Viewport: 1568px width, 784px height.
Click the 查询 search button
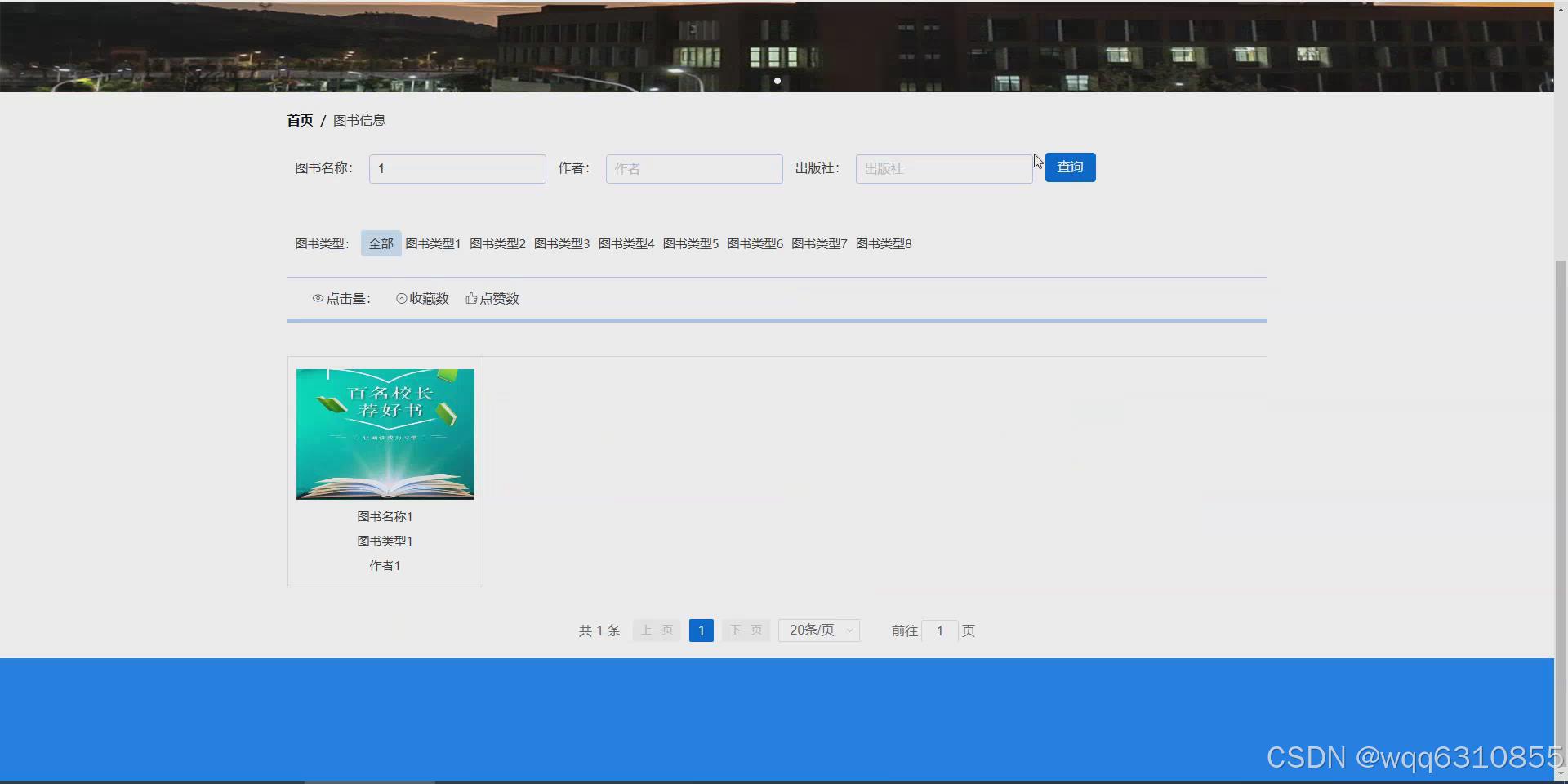point(1070,167)
